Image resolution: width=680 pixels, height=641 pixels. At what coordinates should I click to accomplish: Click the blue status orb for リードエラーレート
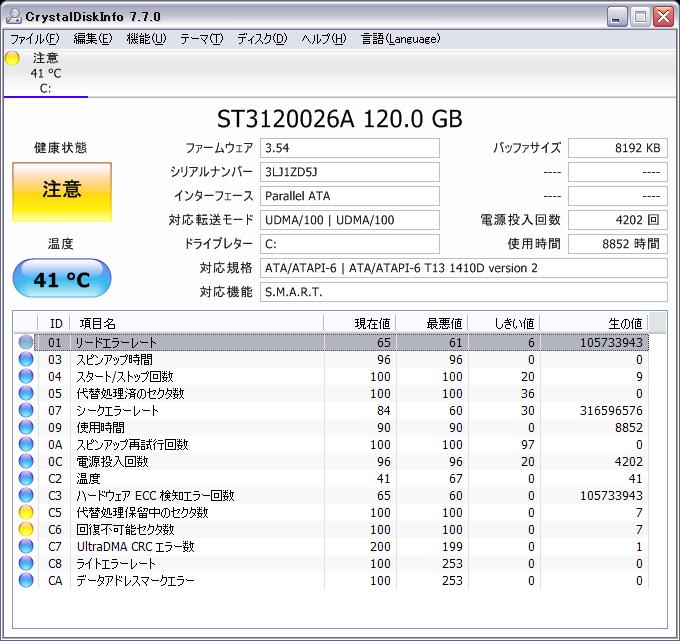tap(26, 342)
